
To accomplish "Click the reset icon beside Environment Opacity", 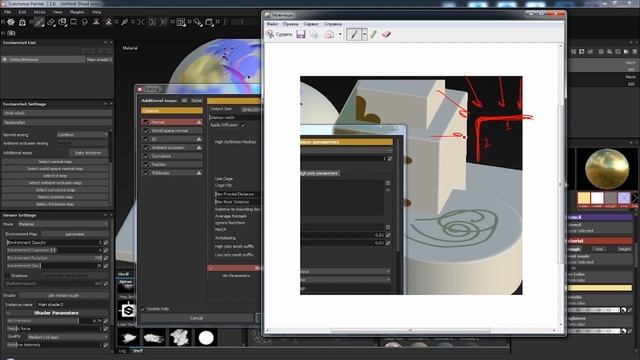I will click(106, 242).
